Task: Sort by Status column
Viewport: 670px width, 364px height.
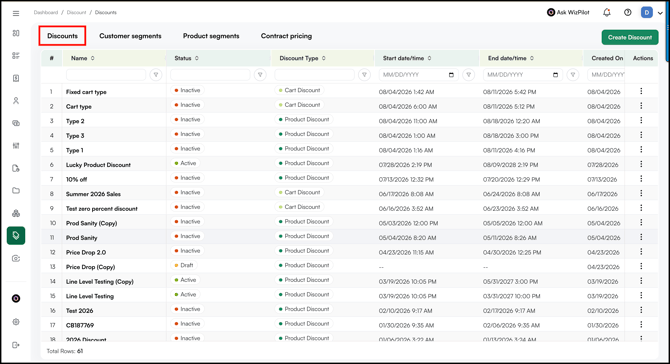Action: 197,58
